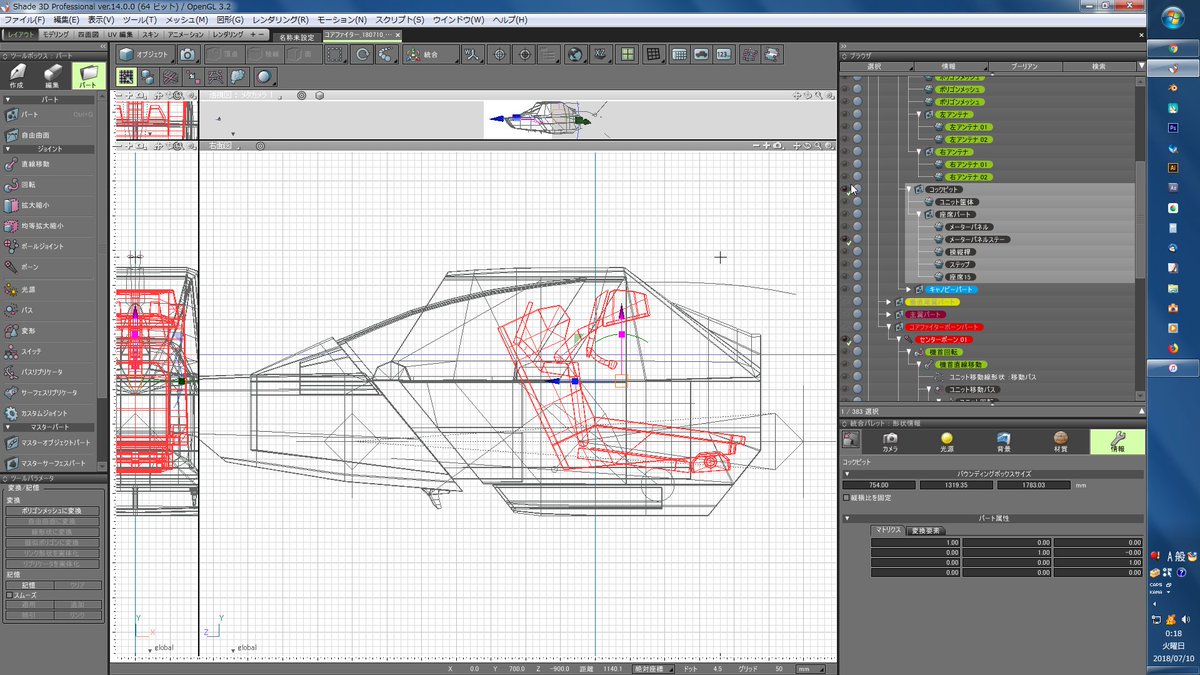Viewport: 1200px width, 675px height.
Task: Toggle the スムーズ checkbox
Action: (x=9, y=594)
